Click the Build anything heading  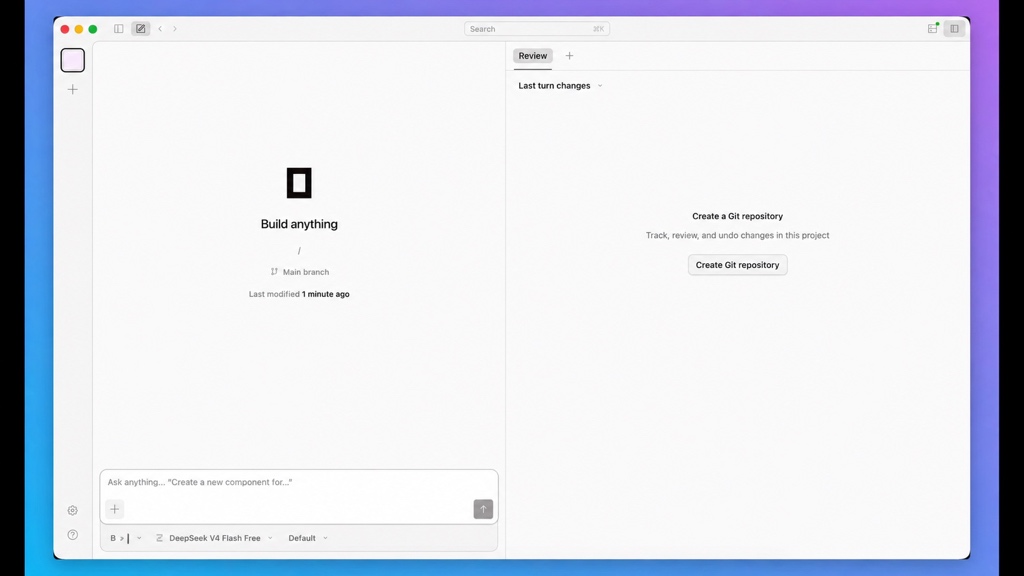299,224
